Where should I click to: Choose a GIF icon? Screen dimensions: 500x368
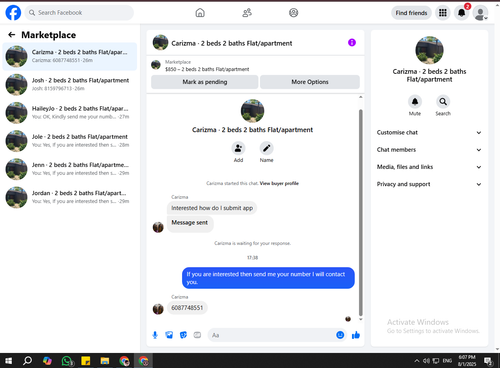coord(197,335)
